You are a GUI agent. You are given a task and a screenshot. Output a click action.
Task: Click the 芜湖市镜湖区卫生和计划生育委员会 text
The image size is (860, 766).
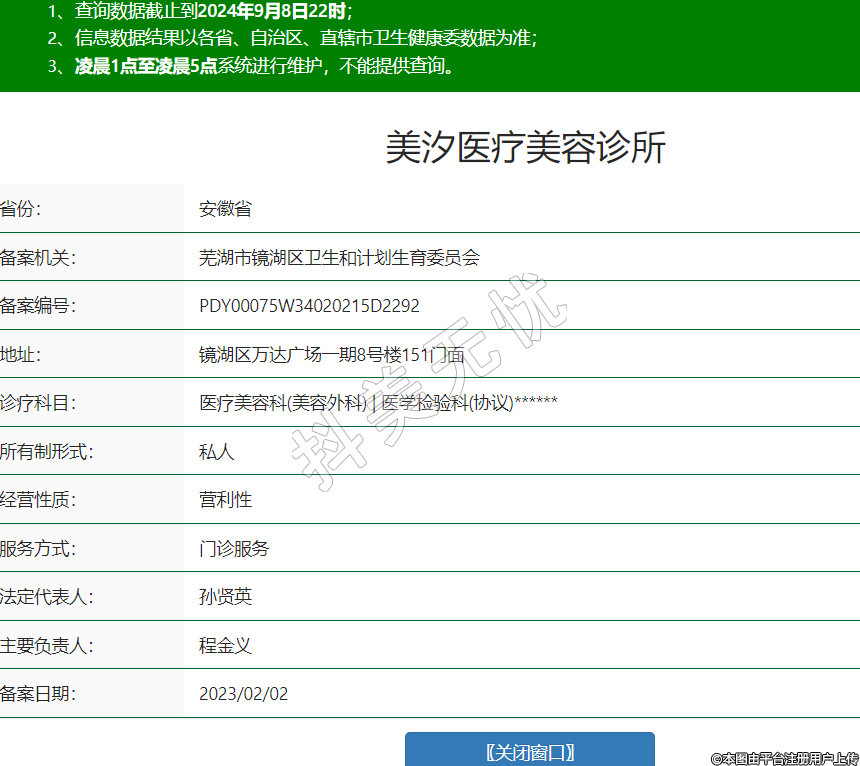tap(339, 258)
